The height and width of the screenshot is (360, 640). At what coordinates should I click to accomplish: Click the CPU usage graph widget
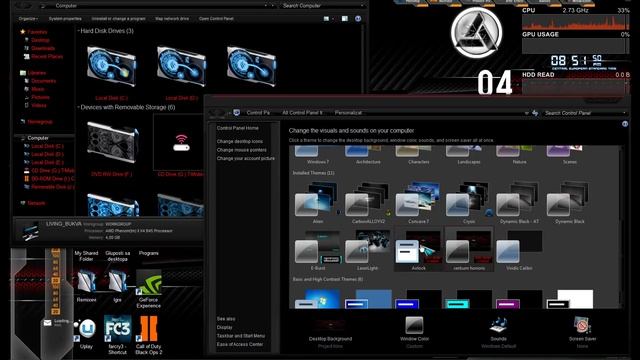(x=576, y=22)
